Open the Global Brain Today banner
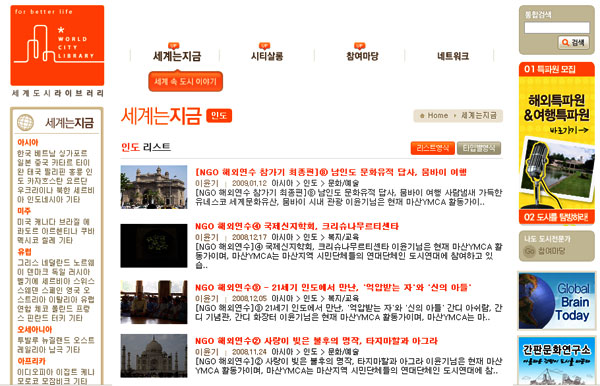The image size is (600, 386). tap(557, 301)
